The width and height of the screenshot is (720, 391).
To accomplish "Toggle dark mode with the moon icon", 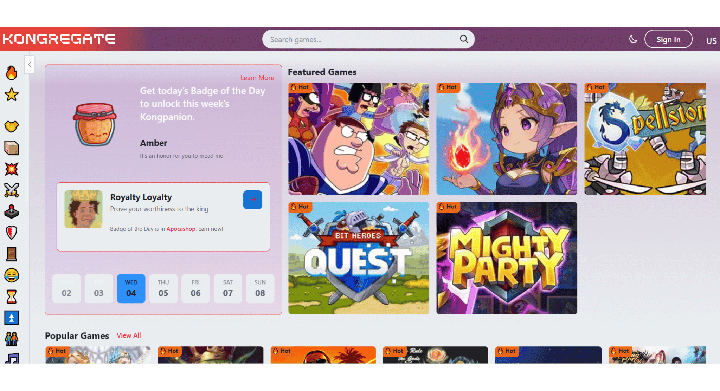I will tap(633, 39).
